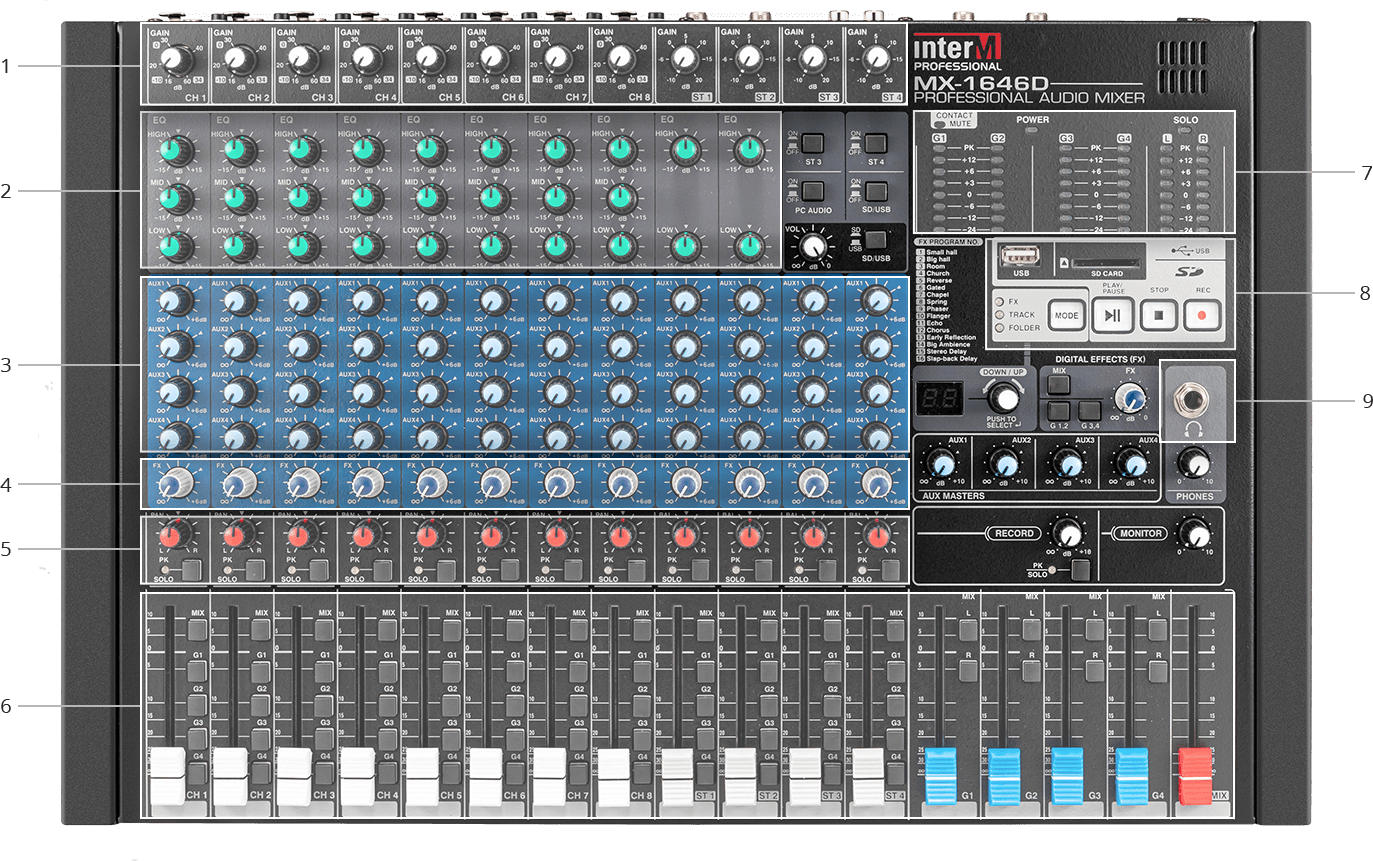The width and height of the screenshot is (1373, 861).
Task: Click the FX indicator LED beside MODE
Action: tap(997, 301)
